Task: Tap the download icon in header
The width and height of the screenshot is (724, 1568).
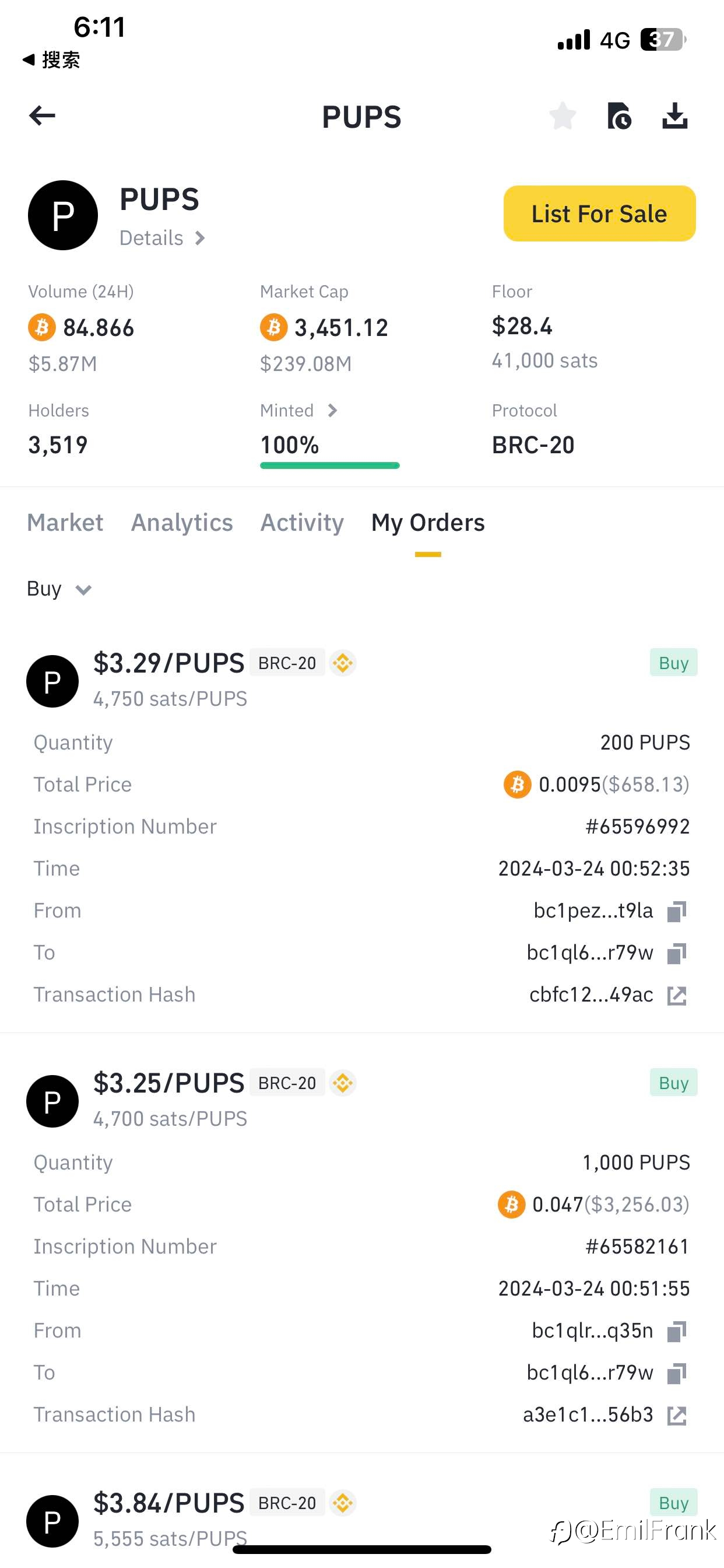Action: [x=674, y=116]
